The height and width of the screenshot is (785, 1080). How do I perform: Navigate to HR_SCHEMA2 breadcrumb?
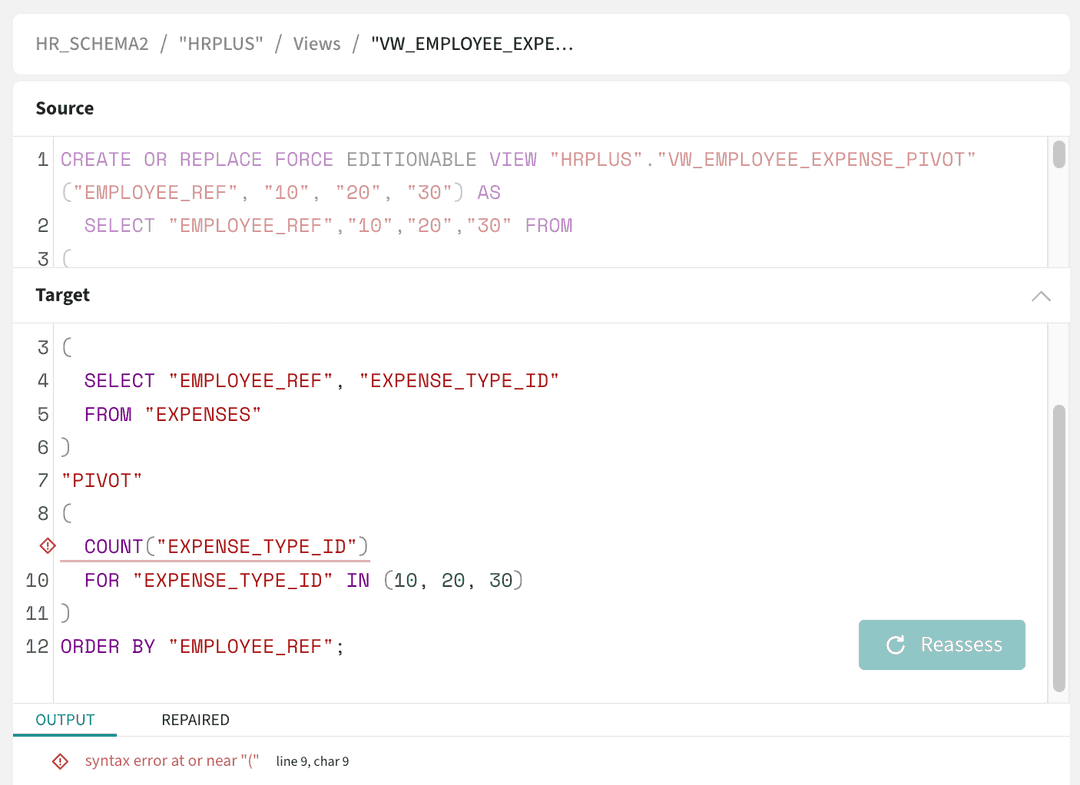point(92,44)
